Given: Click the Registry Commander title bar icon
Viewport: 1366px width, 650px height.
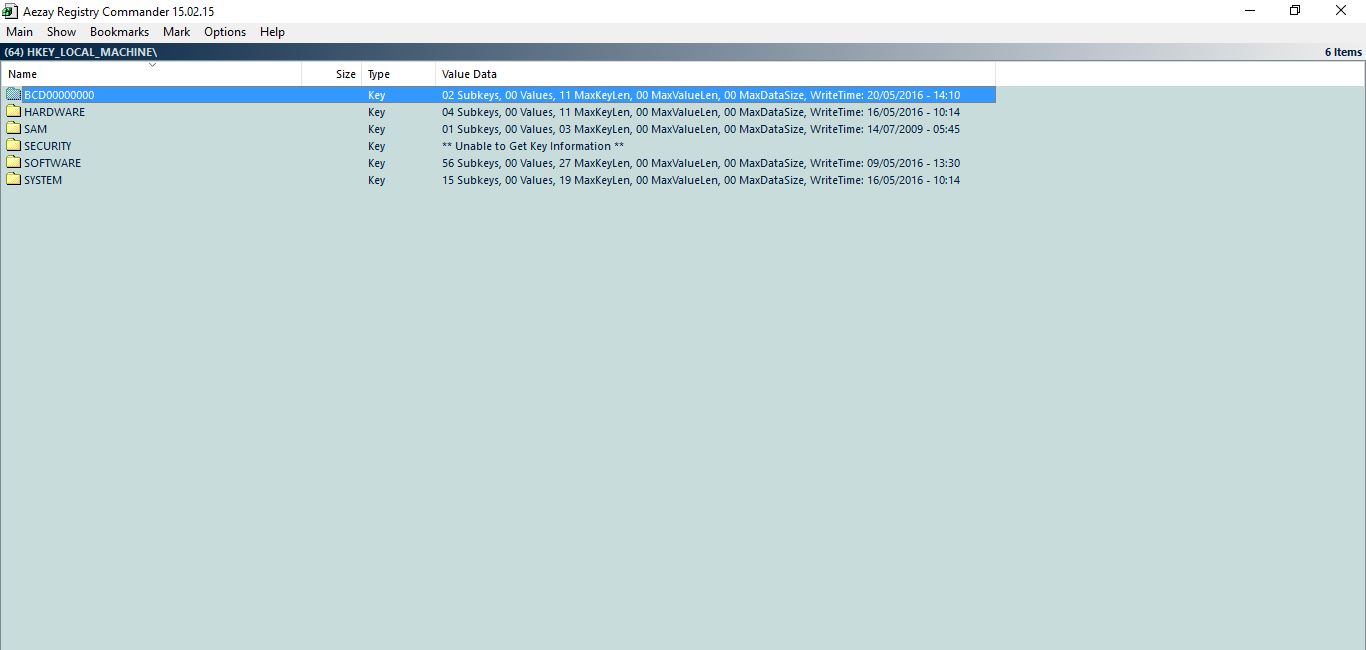Looking at the screenshot, I should coord(9,10).
